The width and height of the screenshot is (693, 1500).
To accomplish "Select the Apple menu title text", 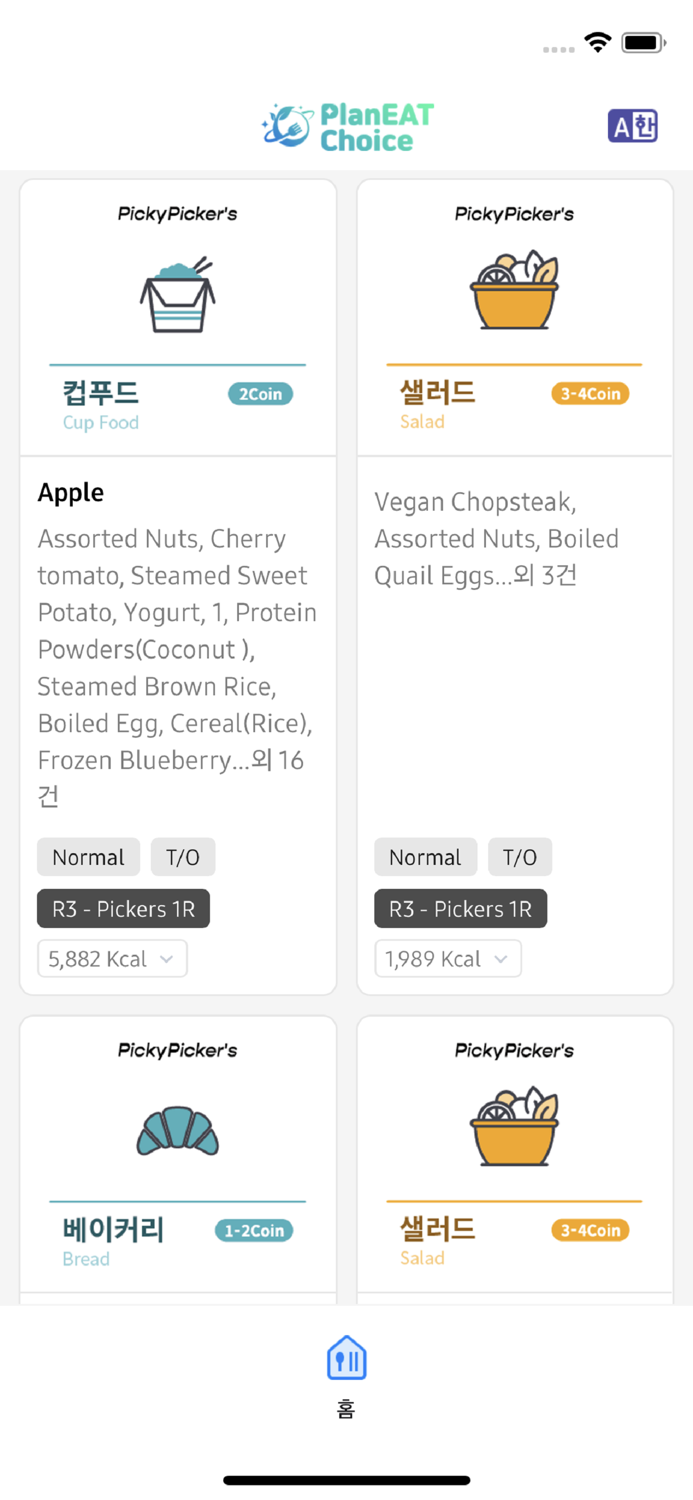I will 70,492.
